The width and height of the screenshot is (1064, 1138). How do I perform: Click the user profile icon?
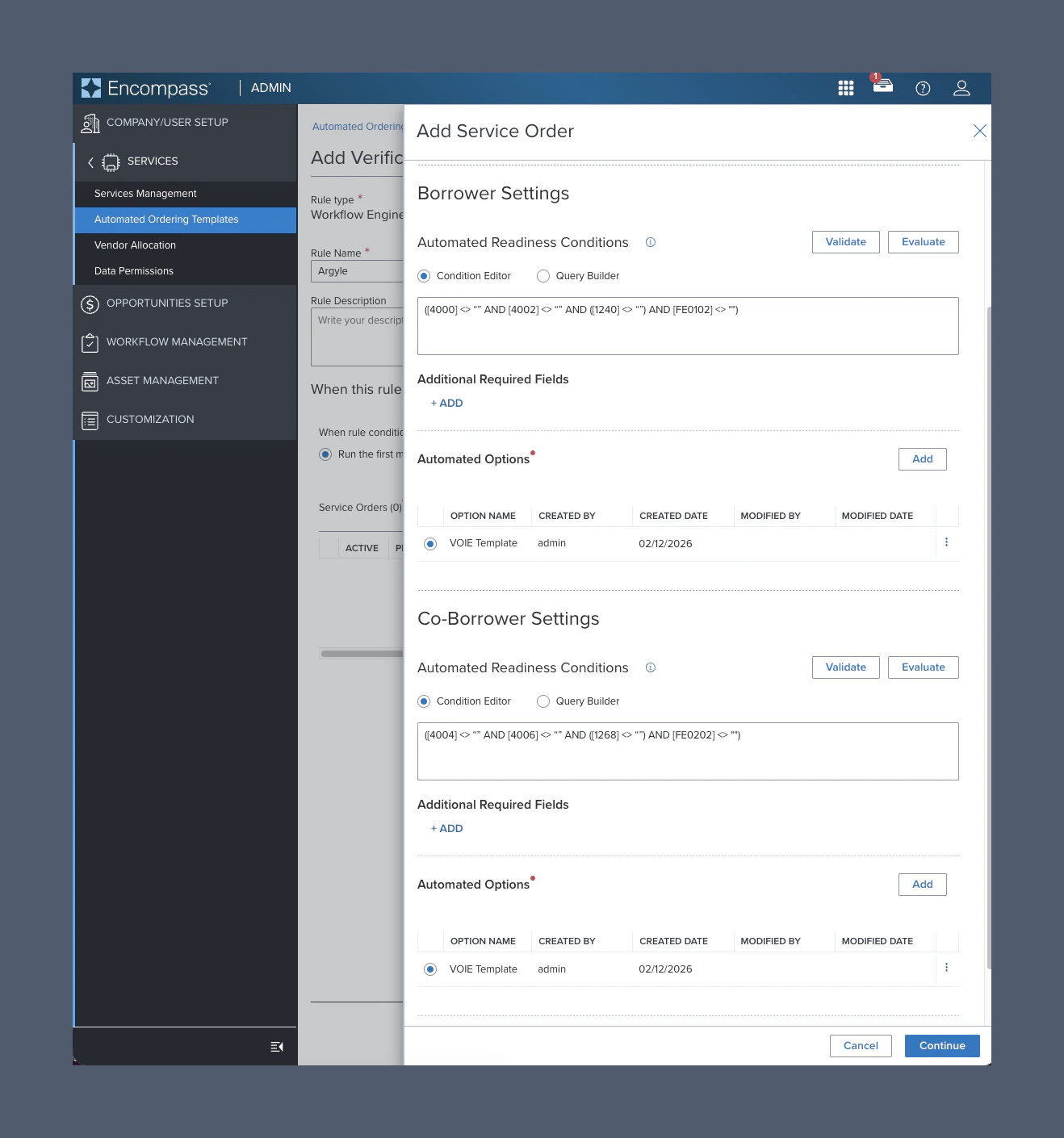(x=961, y=88)
